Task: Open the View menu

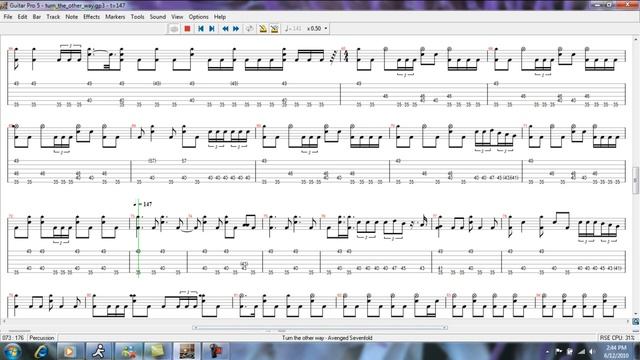Action: [177, 17]
